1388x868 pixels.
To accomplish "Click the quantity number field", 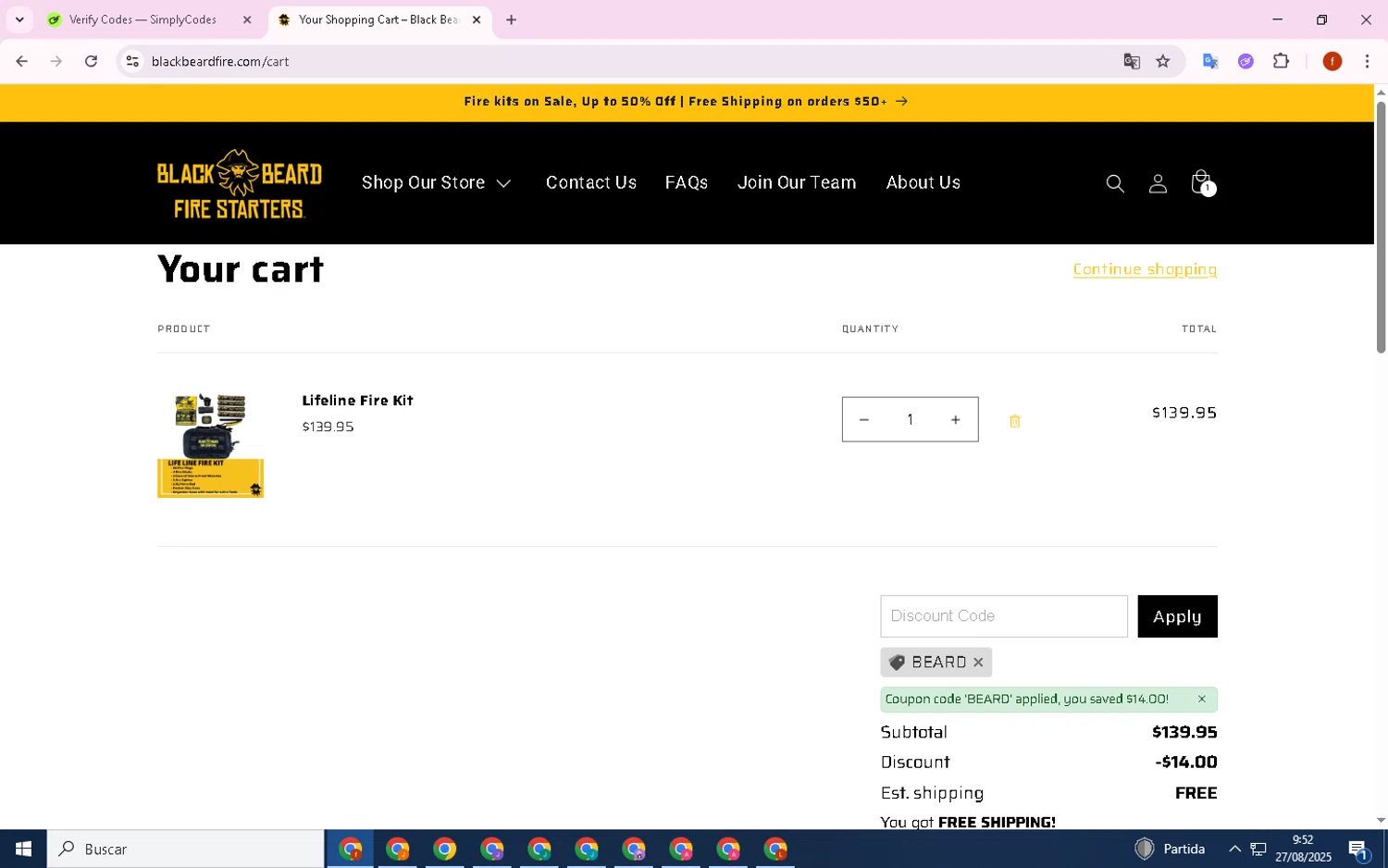I will 911,420.
